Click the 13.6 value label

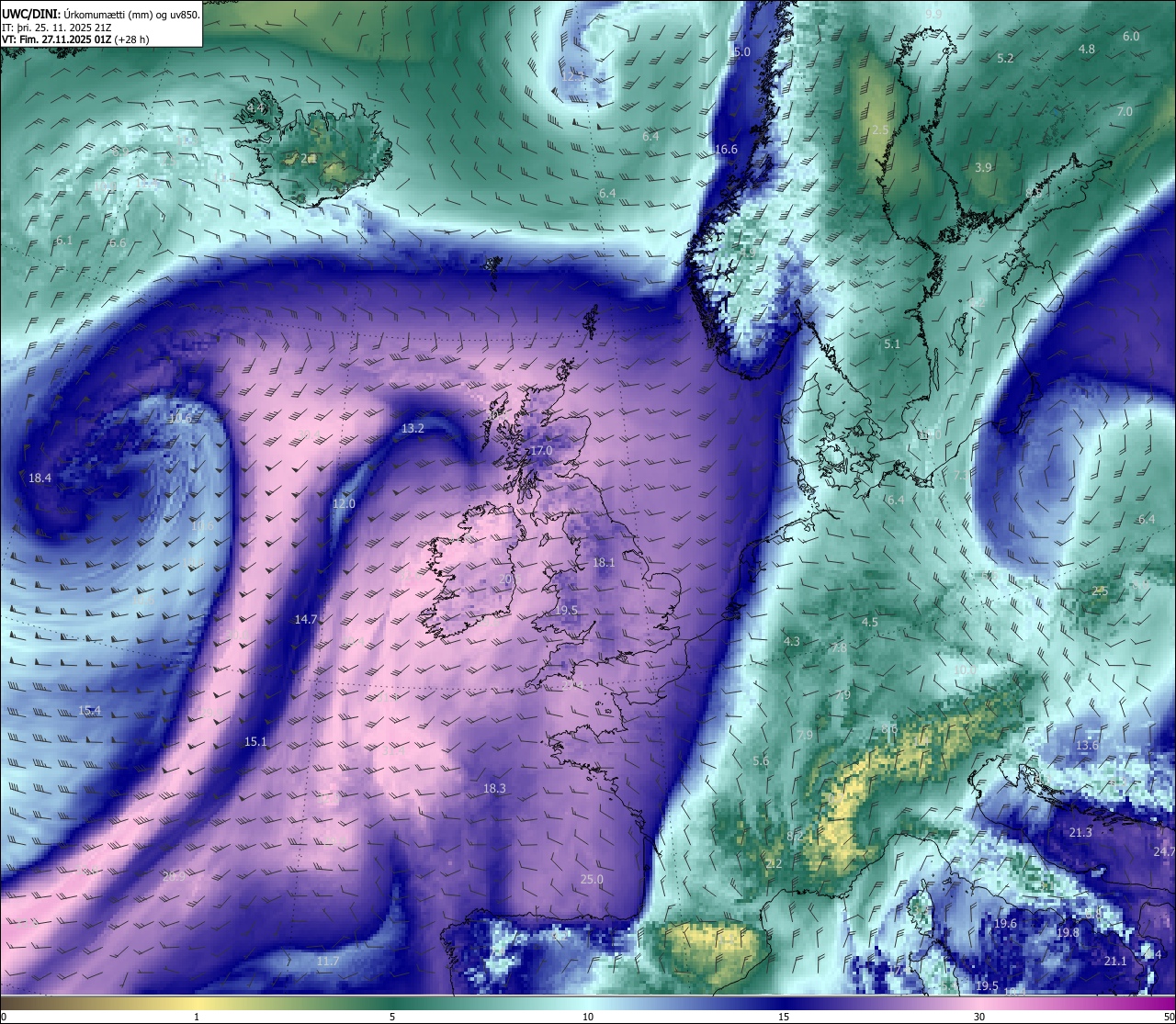(1087, 746)
